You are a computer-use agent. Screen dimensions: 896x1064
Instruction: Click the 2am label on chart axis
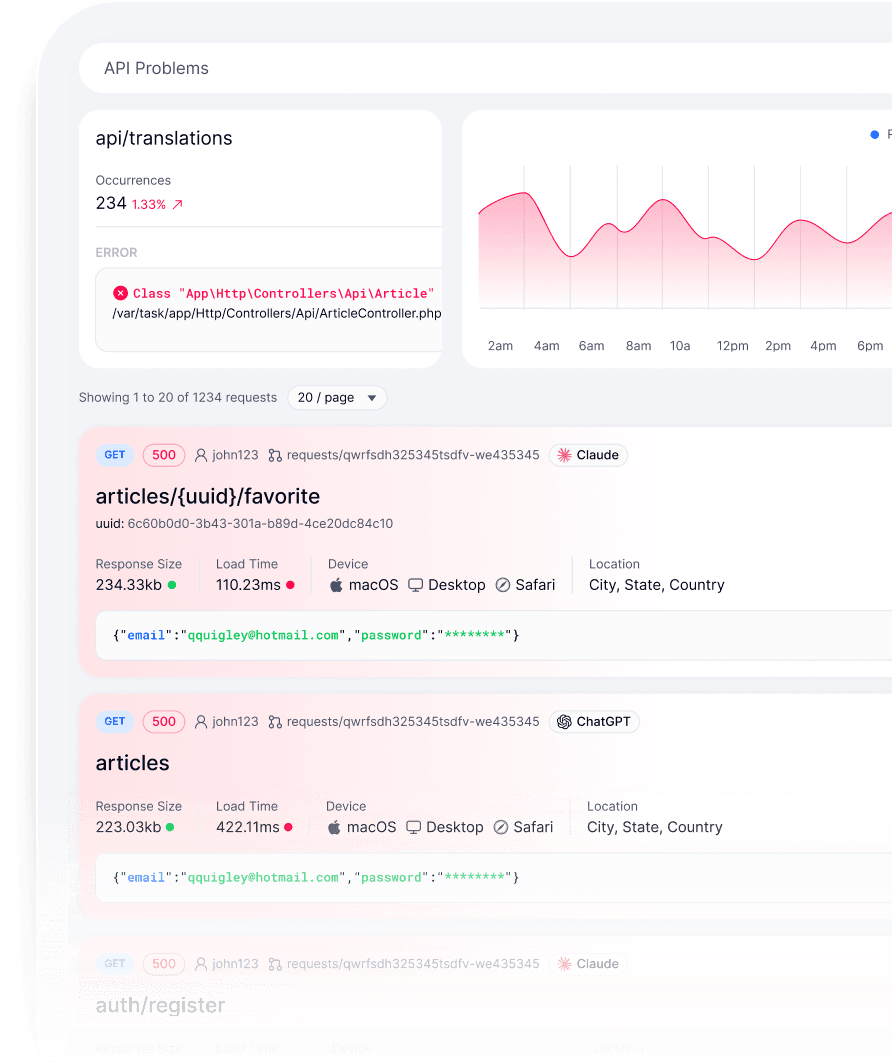[x=500, y=346]
